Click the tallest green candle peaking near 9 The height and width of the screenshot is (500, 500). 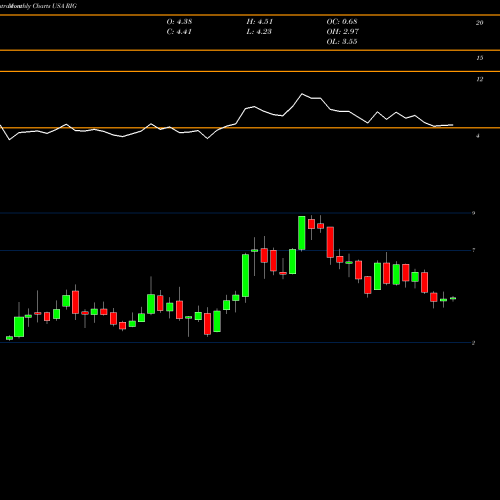(x=302, y=233)
